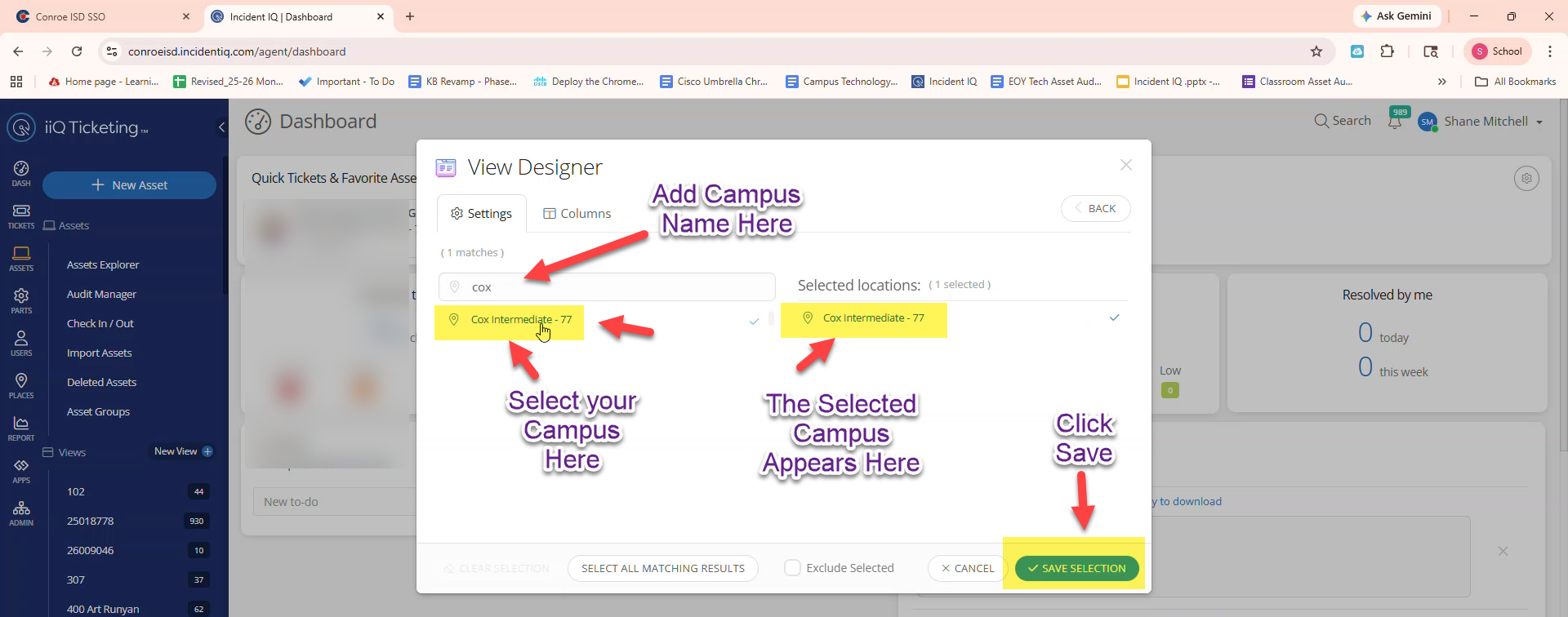Open the Users sidebar icon
Image resolution: width=1568 pixels, height=617 pixels.
point(21,344)
